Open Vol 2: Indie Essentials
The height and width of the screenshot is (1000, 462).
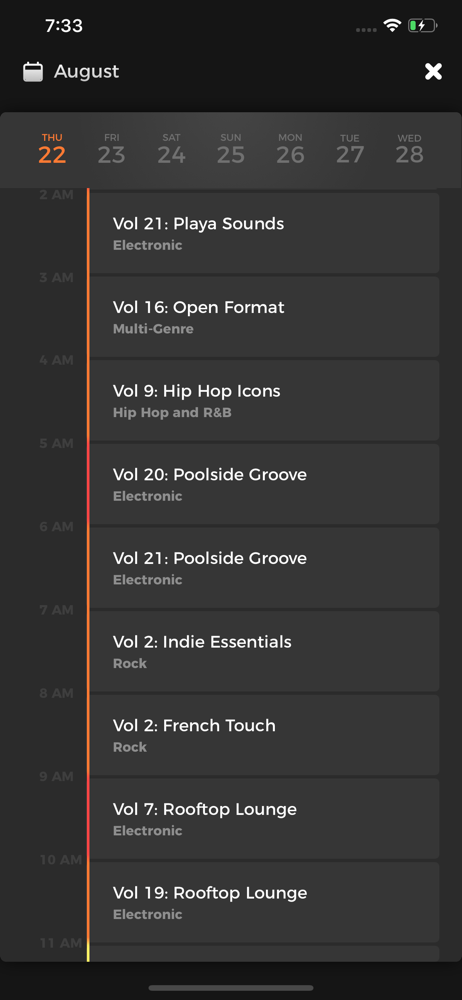(x=264, y=651)
